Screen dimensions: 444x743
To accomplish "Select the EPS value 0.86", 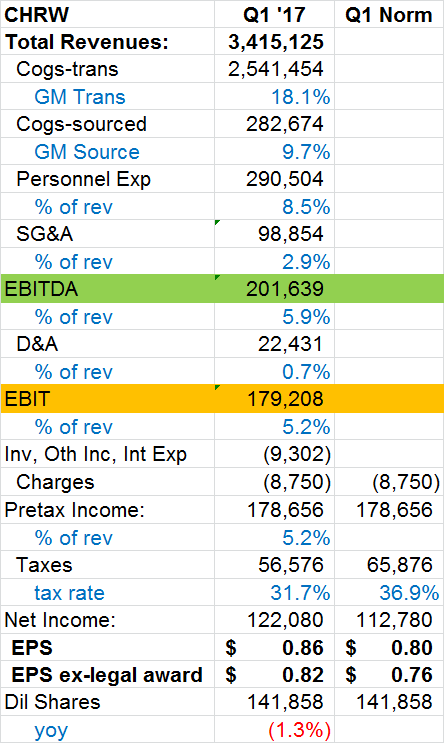I will (303, 648).
